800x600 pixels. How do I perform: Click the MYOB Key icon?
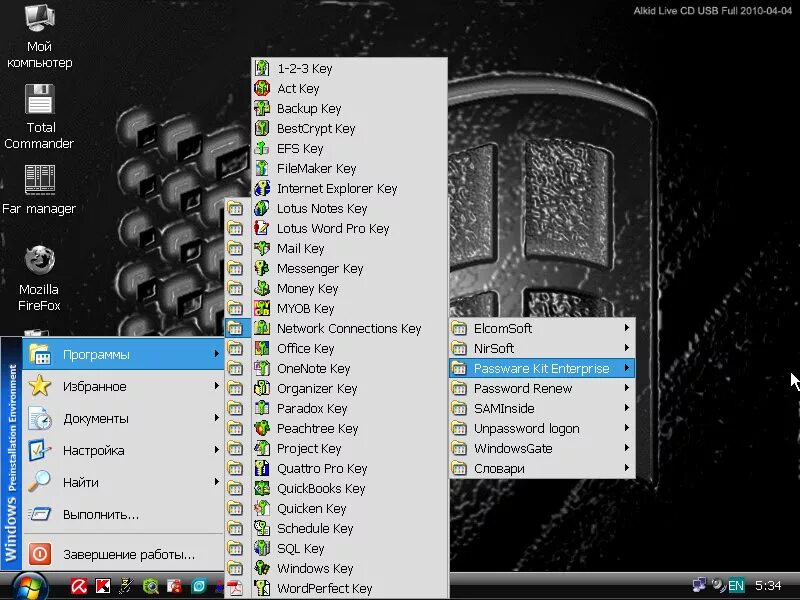[x=262, y=308]
